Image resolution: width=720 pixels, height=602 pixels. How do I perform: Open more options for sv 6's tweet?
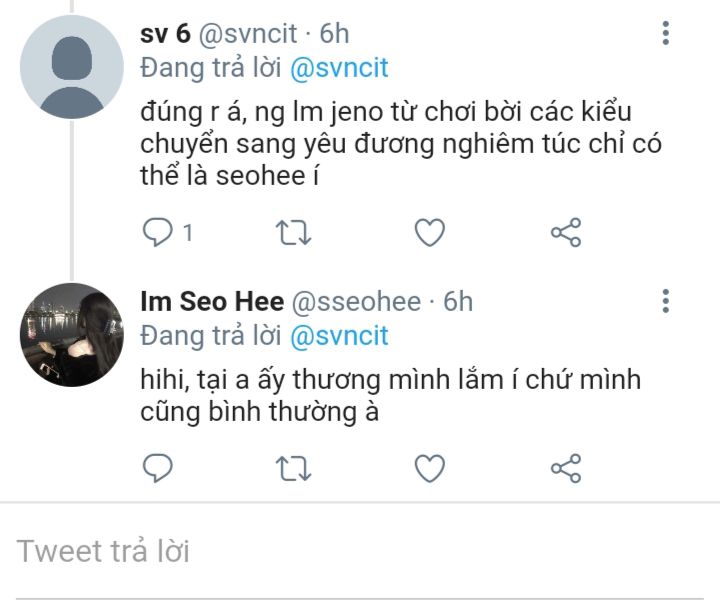[x=666, y=33]
